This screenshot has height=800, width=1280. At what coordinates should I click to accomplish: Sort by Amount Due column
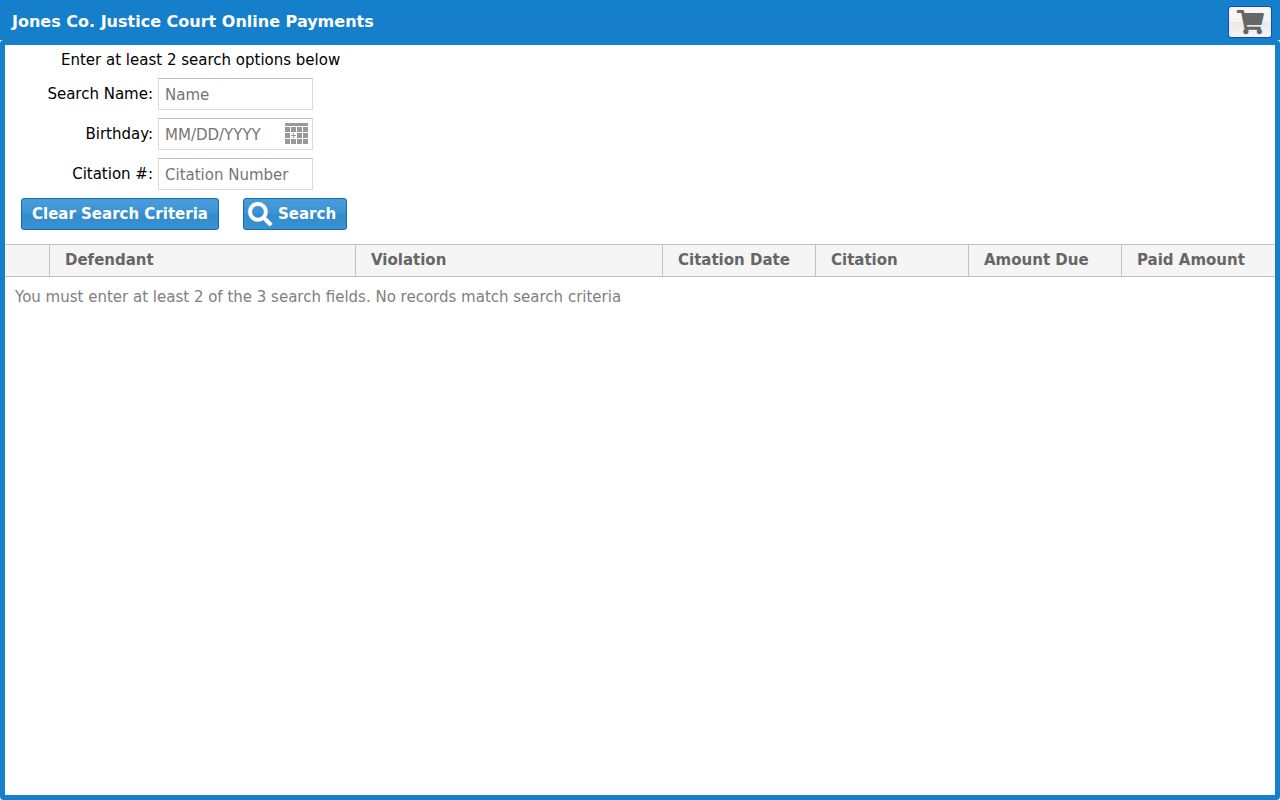1045,260
